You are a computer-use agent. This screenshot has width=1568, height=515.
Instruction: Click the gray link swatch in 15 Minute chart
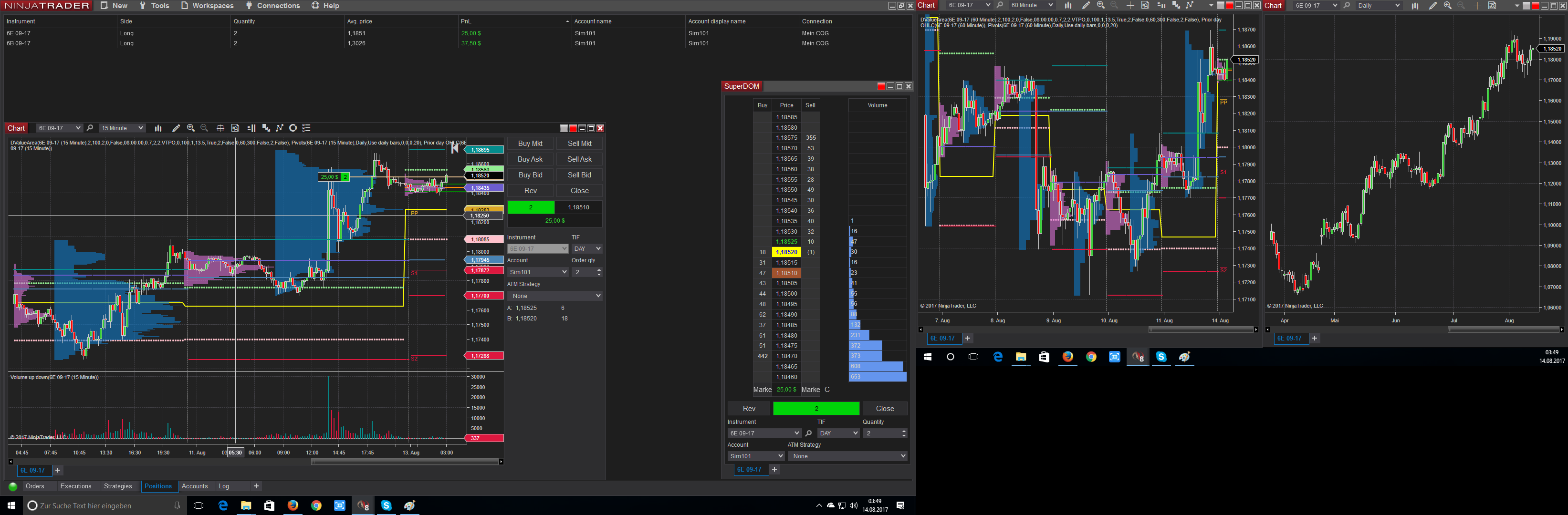(x=564, y=128)
